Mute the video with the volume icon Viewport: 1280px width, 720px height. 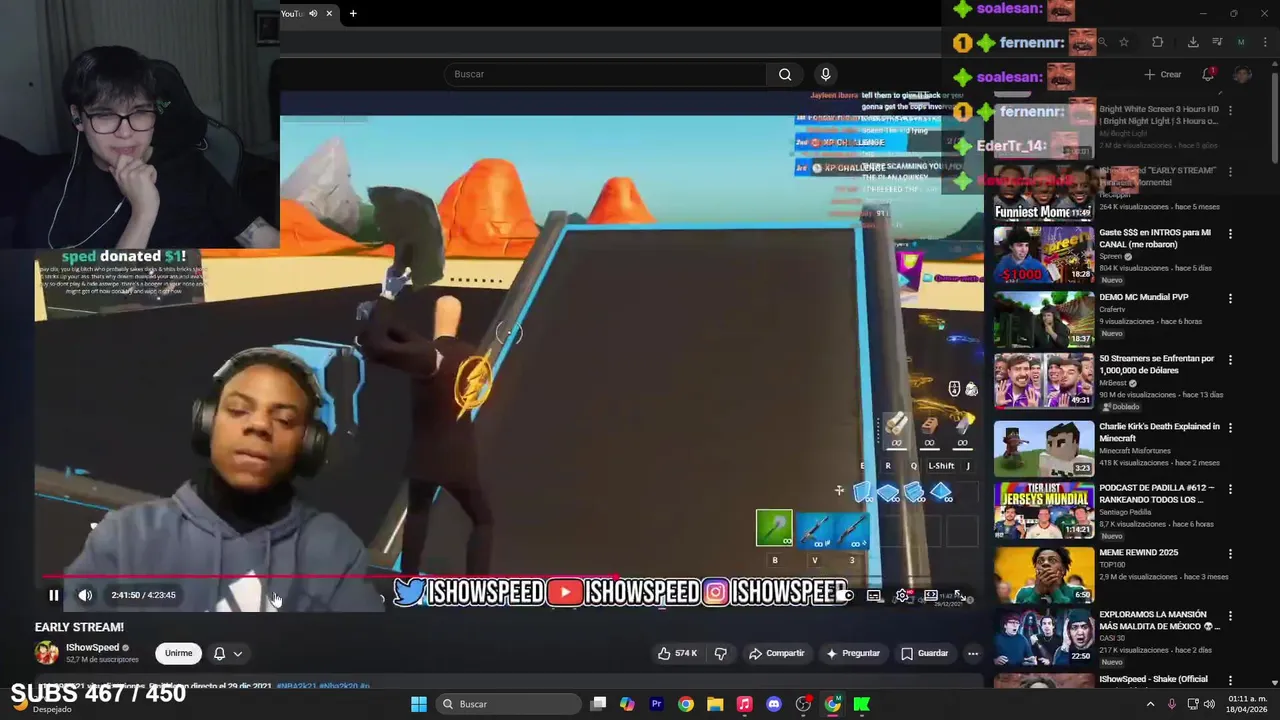click(x=86, y=595)
